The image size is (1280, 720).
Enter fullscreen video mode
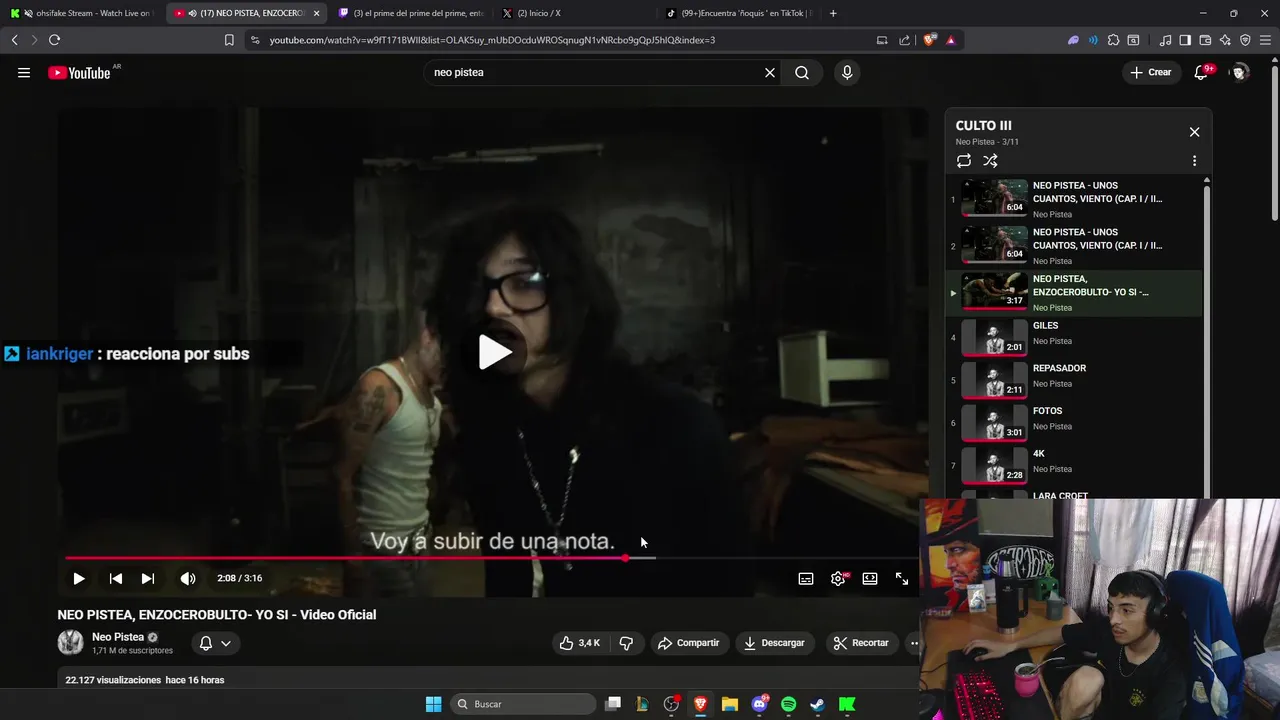coord(902,578)
